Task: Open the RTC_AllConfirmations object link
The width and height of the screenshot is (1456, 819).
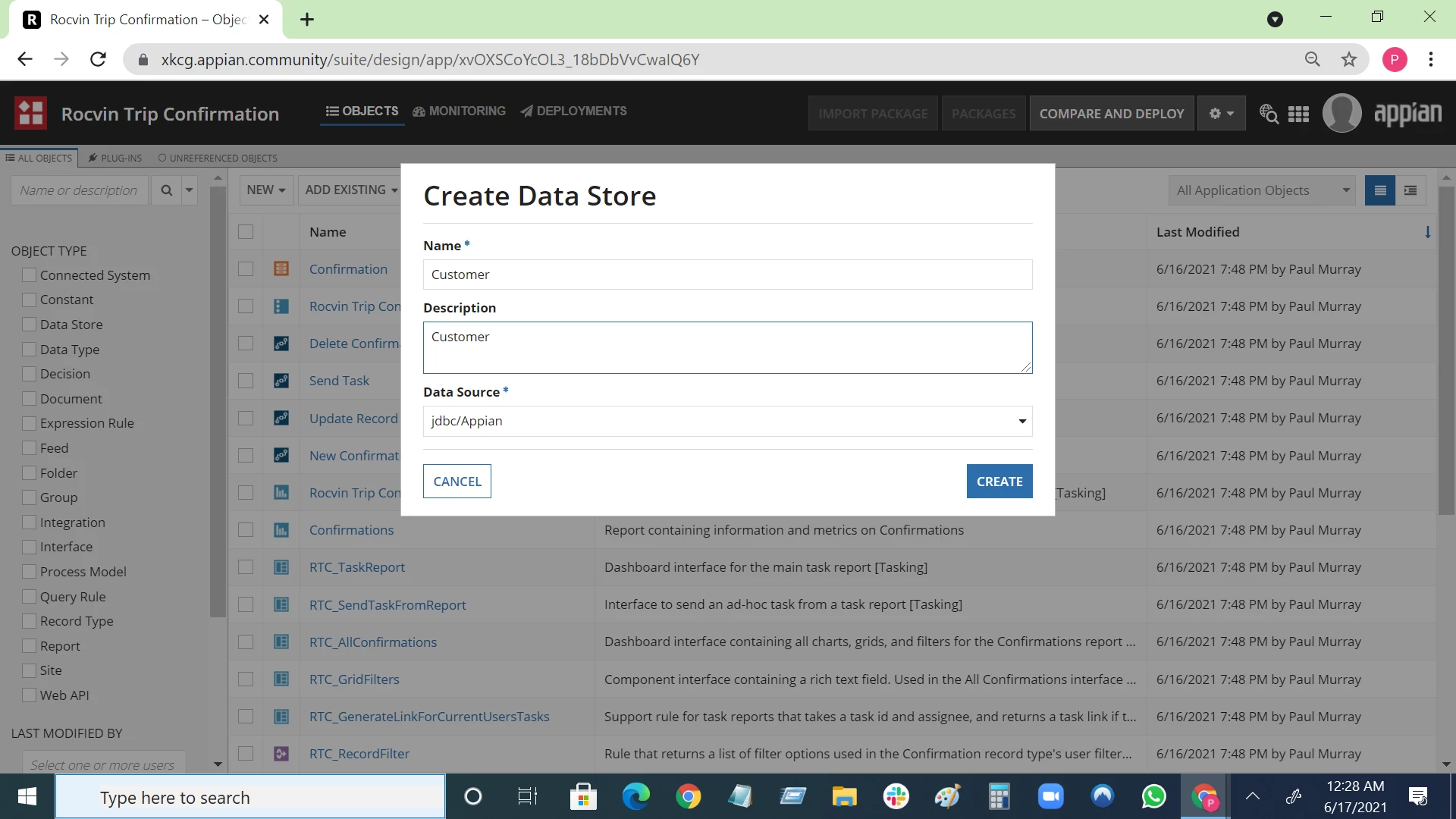Action: pos(373,642)
